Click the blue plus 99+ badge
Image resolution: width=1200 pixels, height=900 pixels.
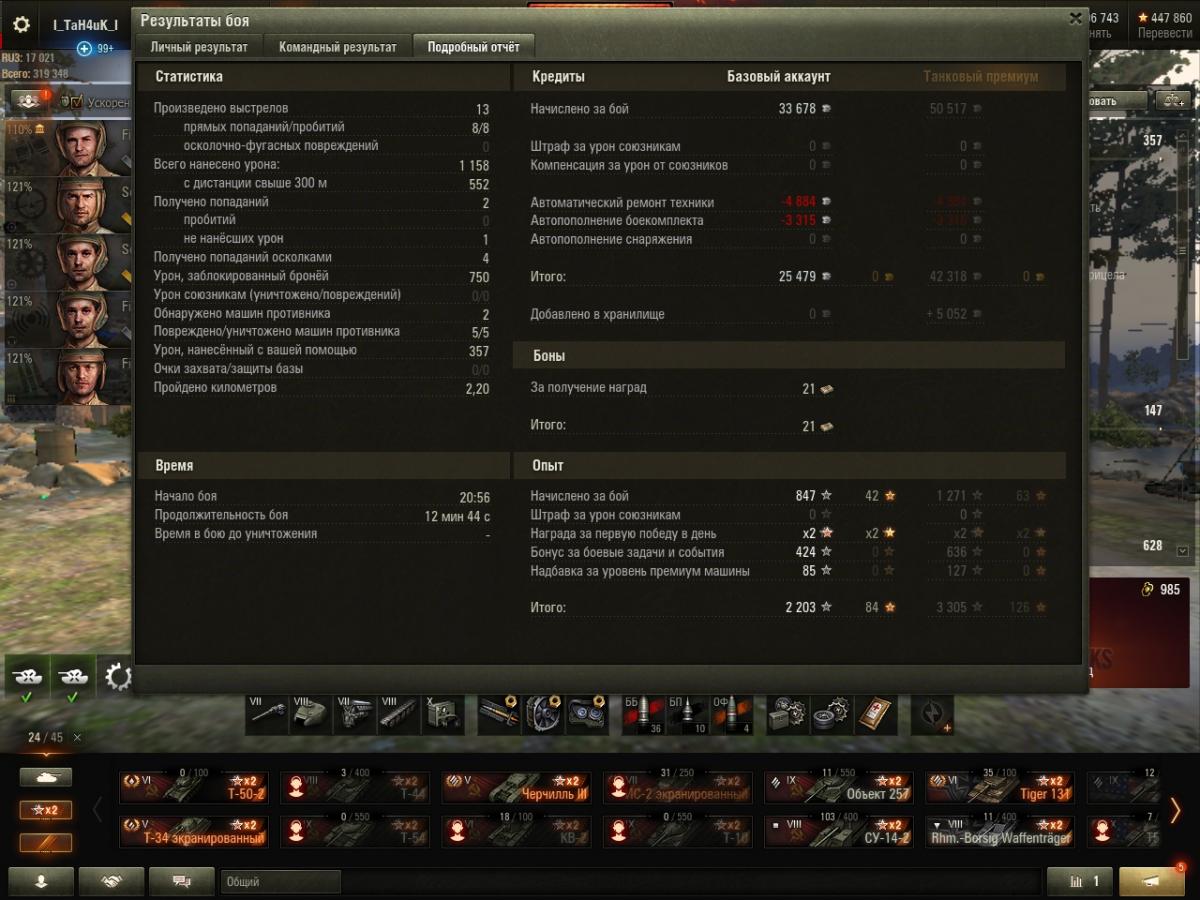coord(95,48)
